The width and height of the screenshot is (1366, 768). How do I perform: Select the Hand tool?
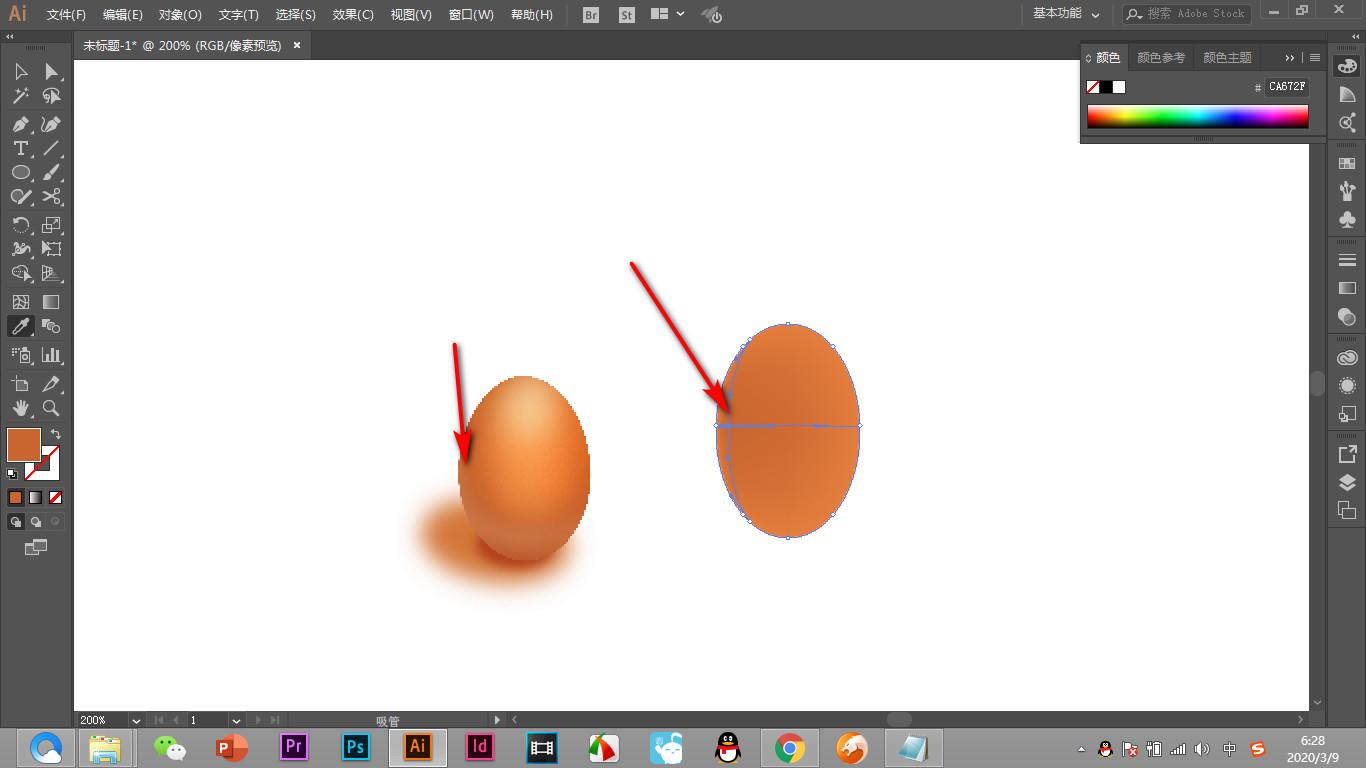[20, 408]
